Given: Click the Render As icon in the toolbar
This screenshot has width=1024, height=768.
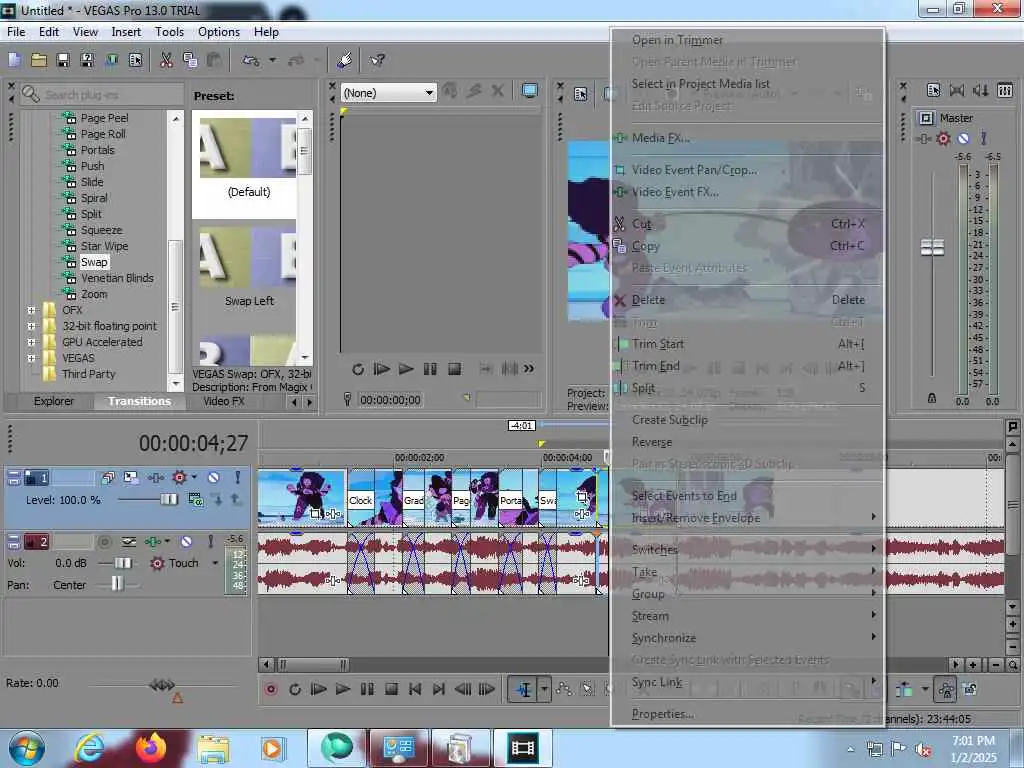Looking at the screenshot, I should tap(112, 60).
